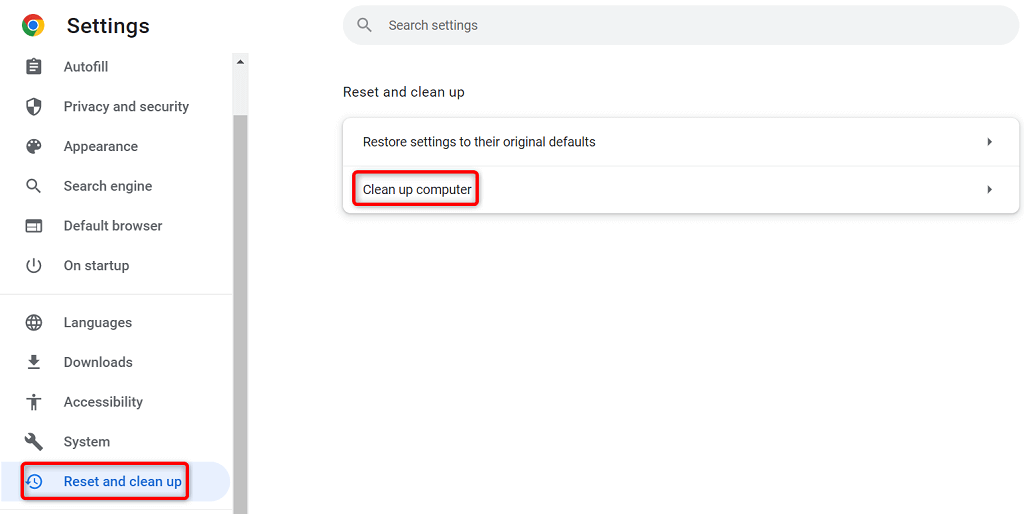Expand Clean up computer arrow
This screenshot has width=1024, height=514.
click(x=989, y=190)
